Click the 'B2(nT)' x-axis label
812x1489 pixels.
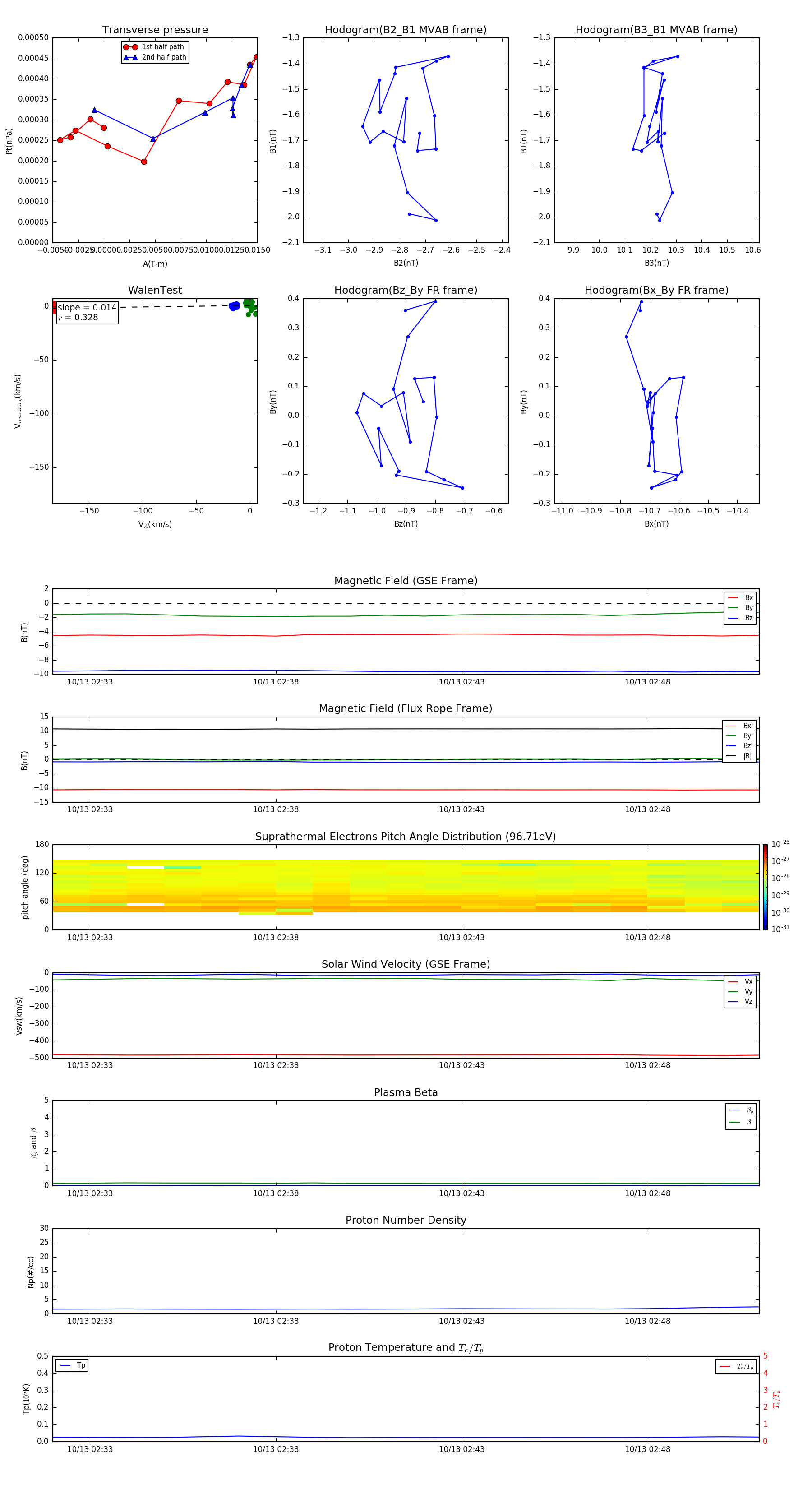(x=406, y=263)
